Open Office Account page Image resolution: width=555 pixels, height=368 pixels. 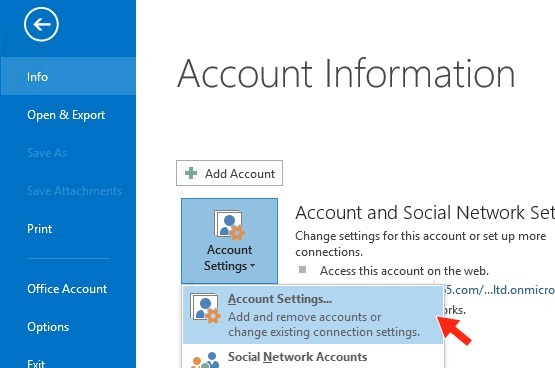67,289
